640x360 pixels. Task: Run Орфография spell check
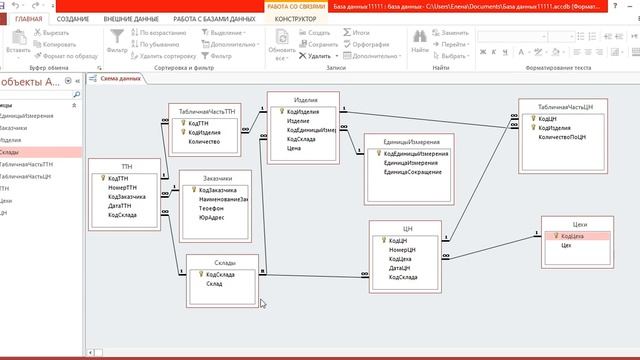point(366,44)
